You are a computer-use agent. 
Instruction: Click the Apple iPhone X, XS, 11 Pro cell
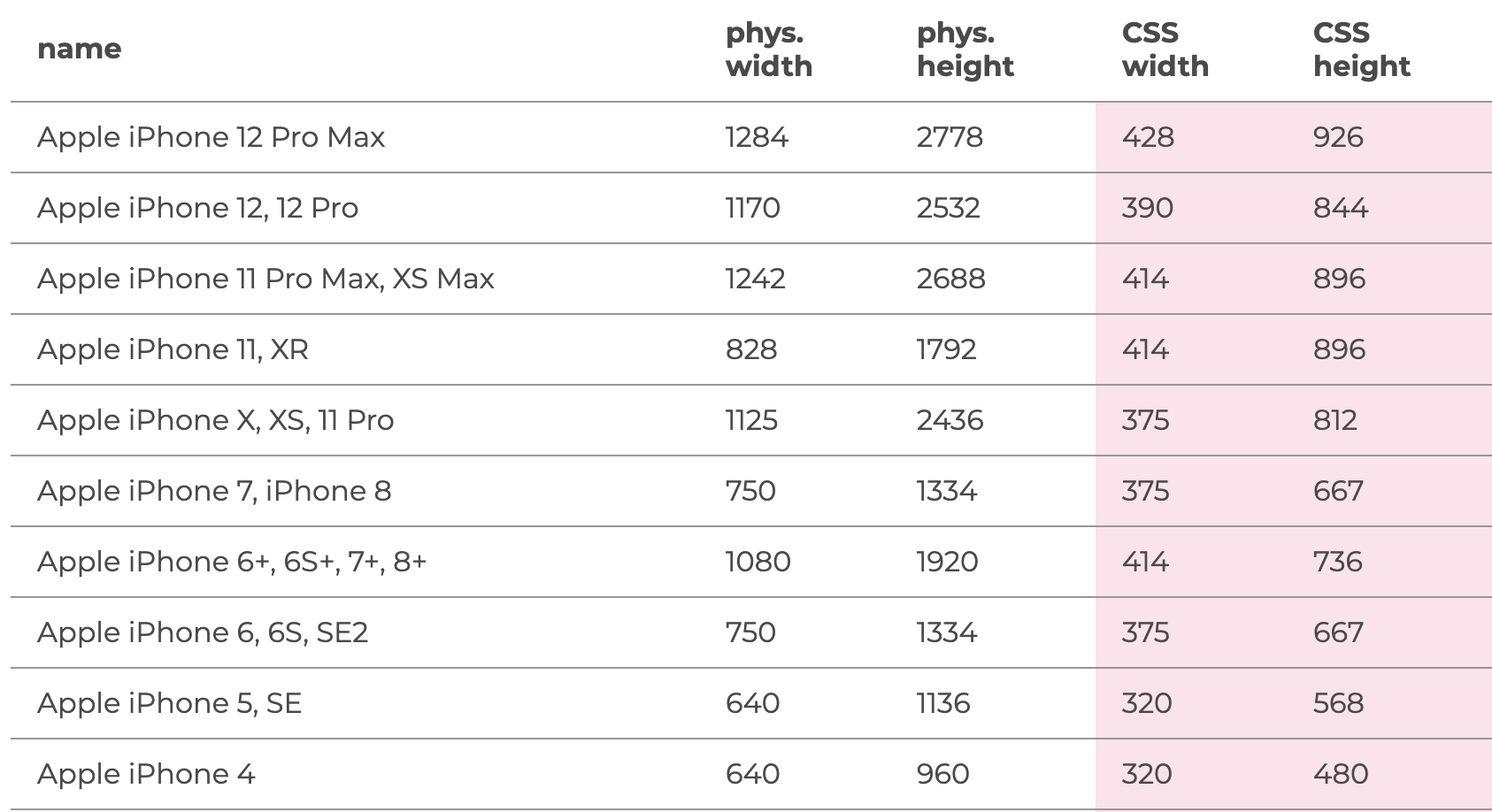coord(215,420)
